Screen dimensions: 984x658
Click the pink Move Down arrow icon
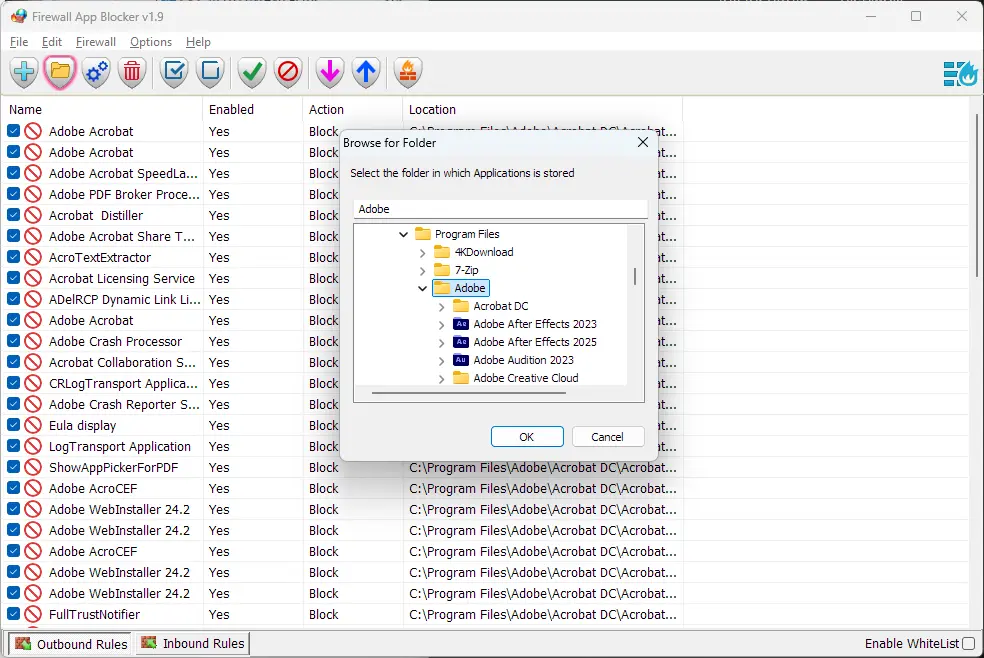329,72
